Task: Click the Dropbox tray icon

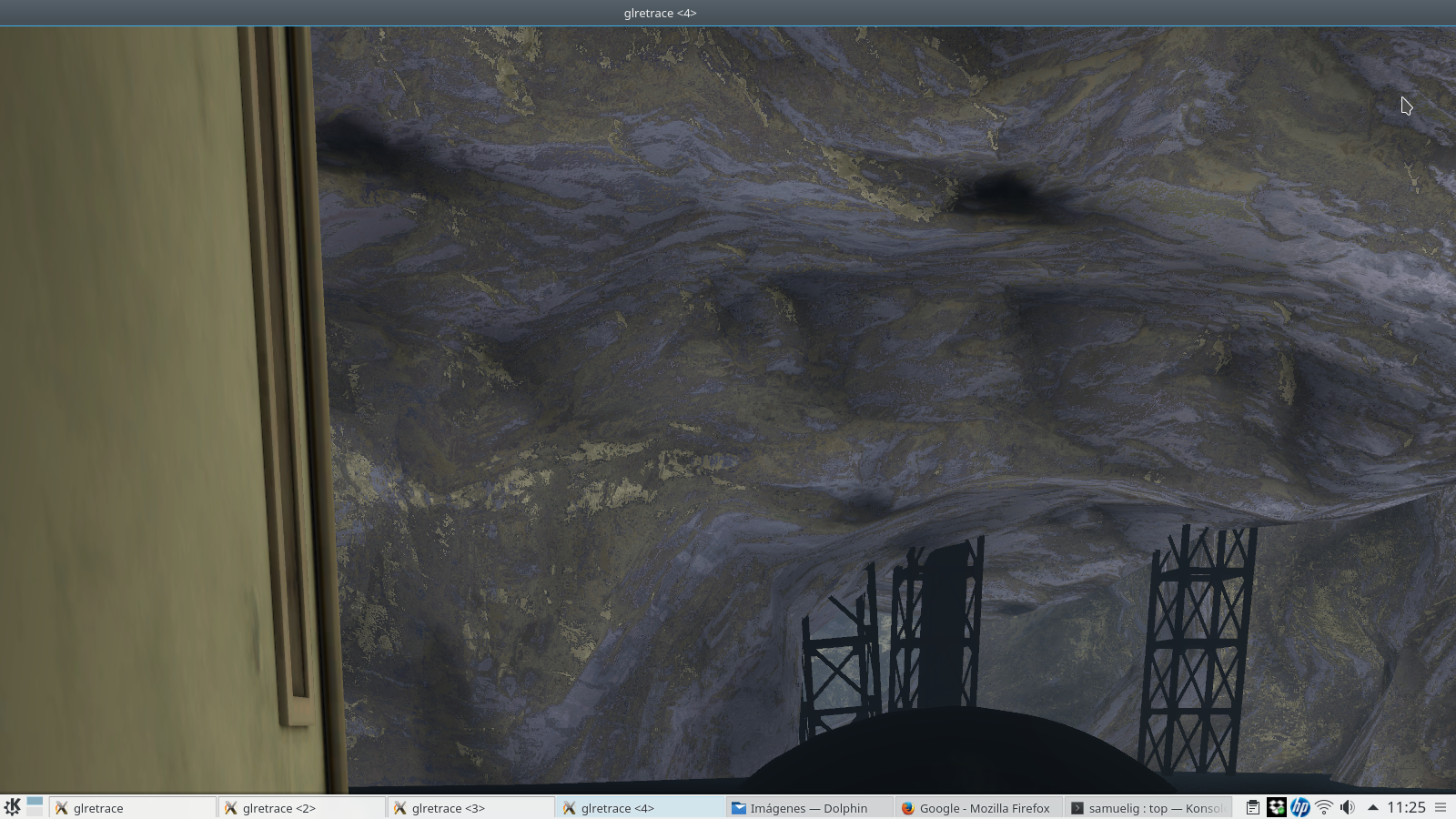Action: (x=1277, y=807)
